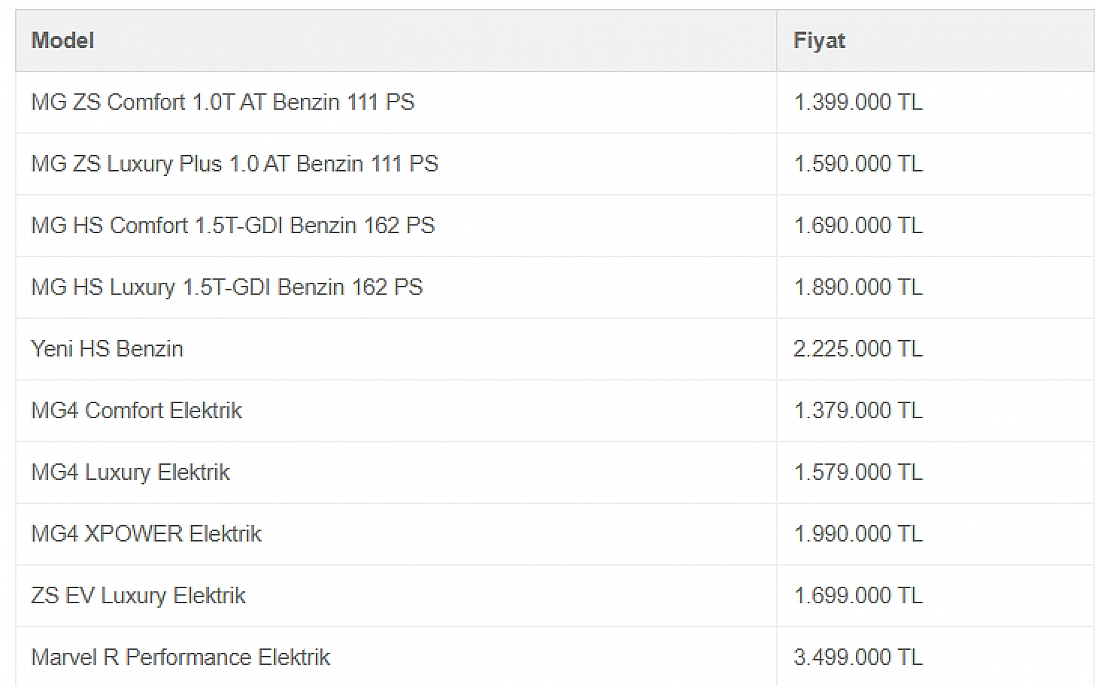
Task: Click MG HS Luxury 1.5T-GDI Benzin entry
Action: [227, 287]
